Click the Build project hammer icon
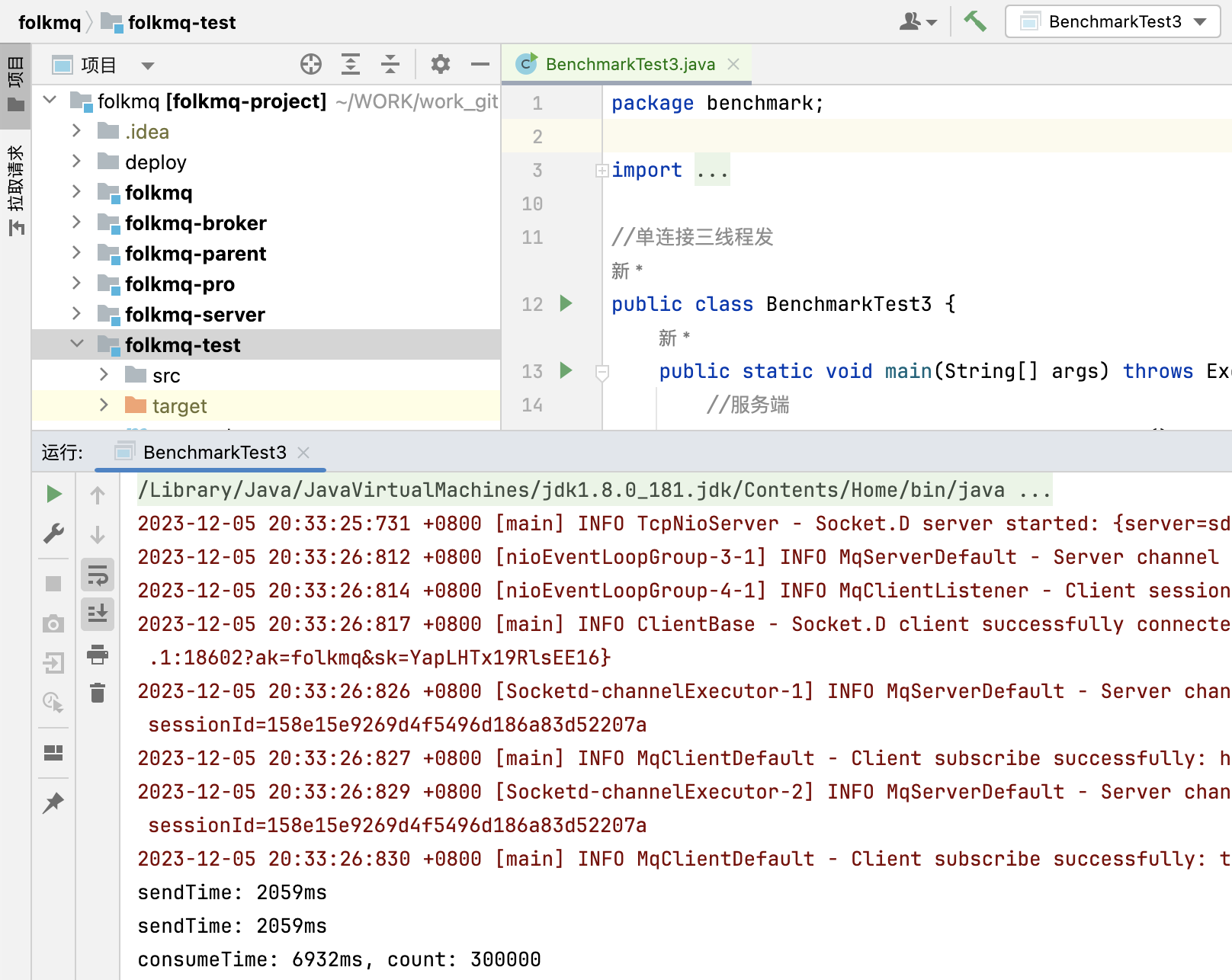This screenshot has width=1232, height=980. pyautogui.click(x=974, y=21)
